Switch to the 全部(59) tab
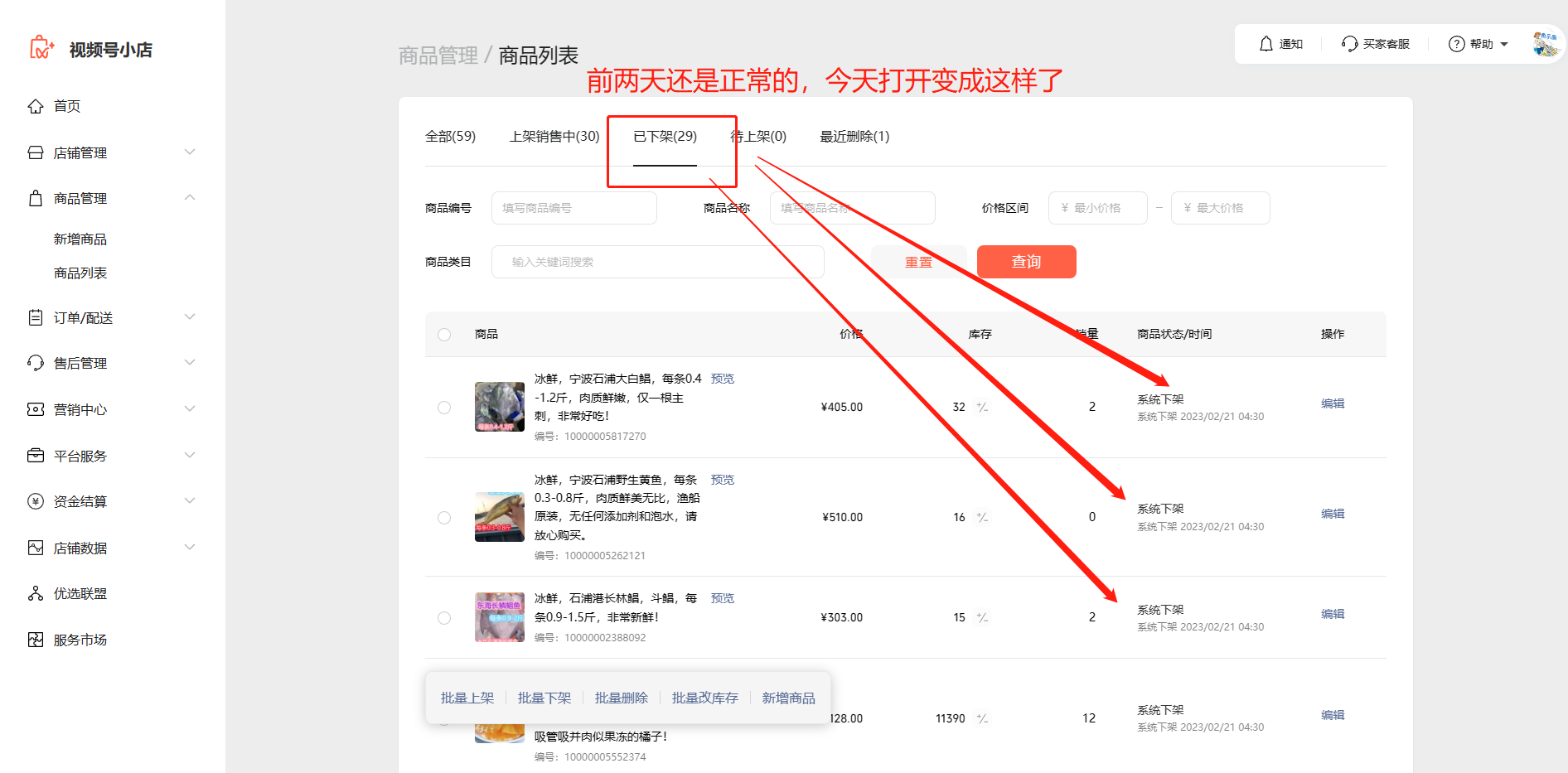Image resolution: width=1568 pixels, height=773 pixels. pos(450,137)
